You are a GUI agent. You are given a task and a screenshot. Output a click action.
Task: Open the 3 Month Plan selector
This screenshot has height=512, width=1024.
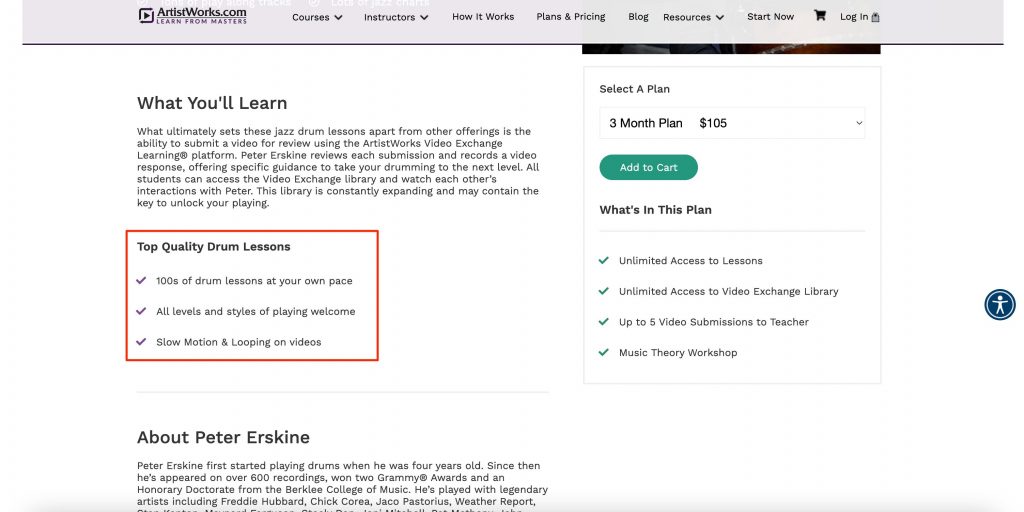(732, 123)
